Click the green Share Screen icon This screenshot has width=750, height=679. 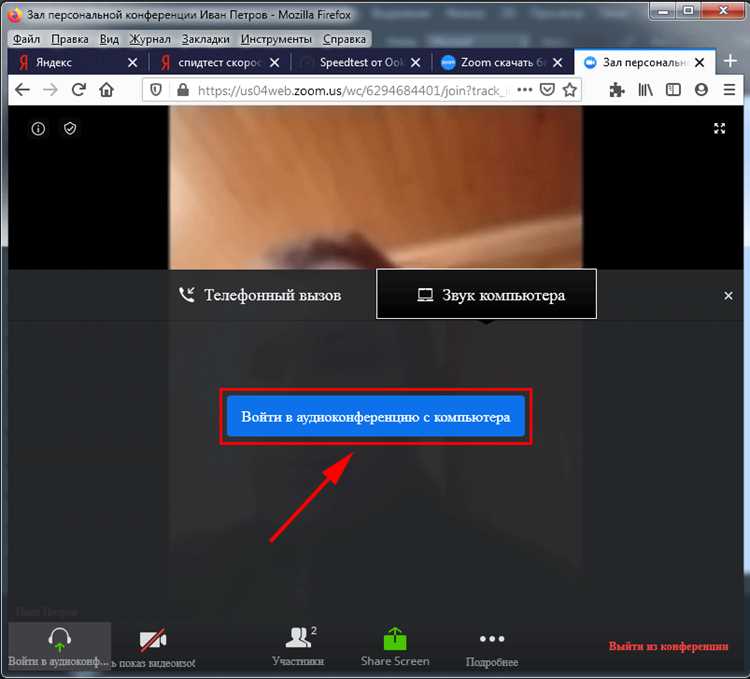tap(395, 639)
